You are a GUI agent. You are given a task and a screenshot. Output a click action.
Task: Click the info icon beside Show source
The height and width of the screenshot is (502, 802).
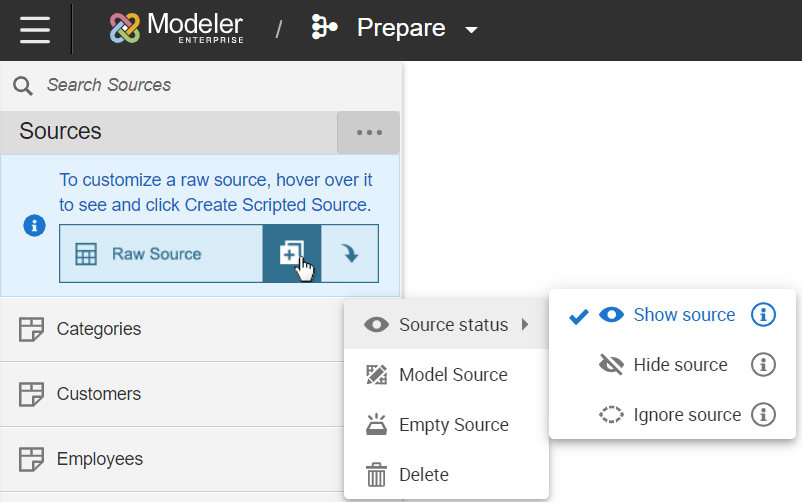point(763,315)
